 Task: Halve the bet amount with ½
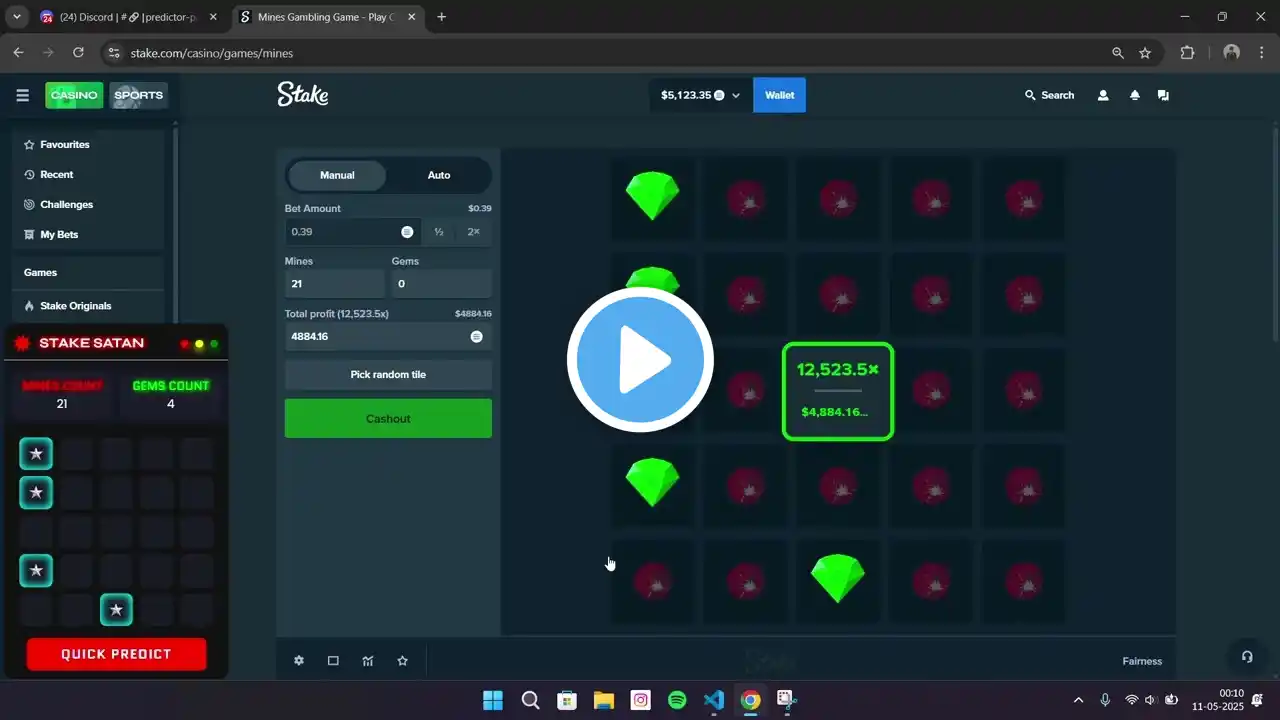point(439,231)
